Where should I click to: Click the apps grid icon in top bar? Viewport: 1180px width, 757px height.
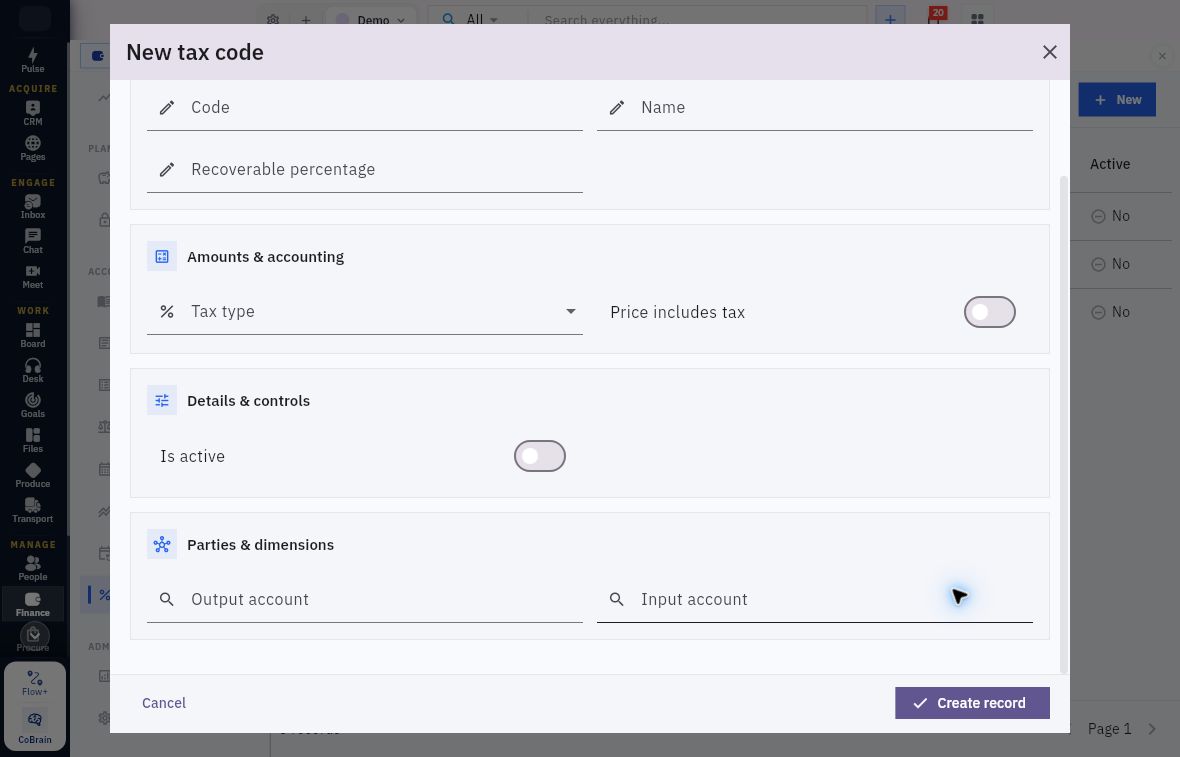click(977, 19)
